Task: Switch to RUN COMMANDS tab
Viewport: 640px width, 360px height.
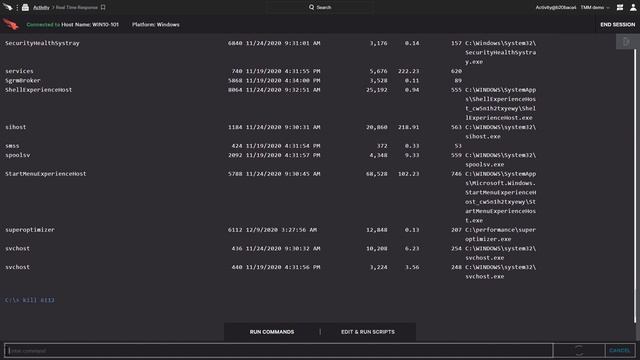Action: pyautogui.click(x=272, y=332)
